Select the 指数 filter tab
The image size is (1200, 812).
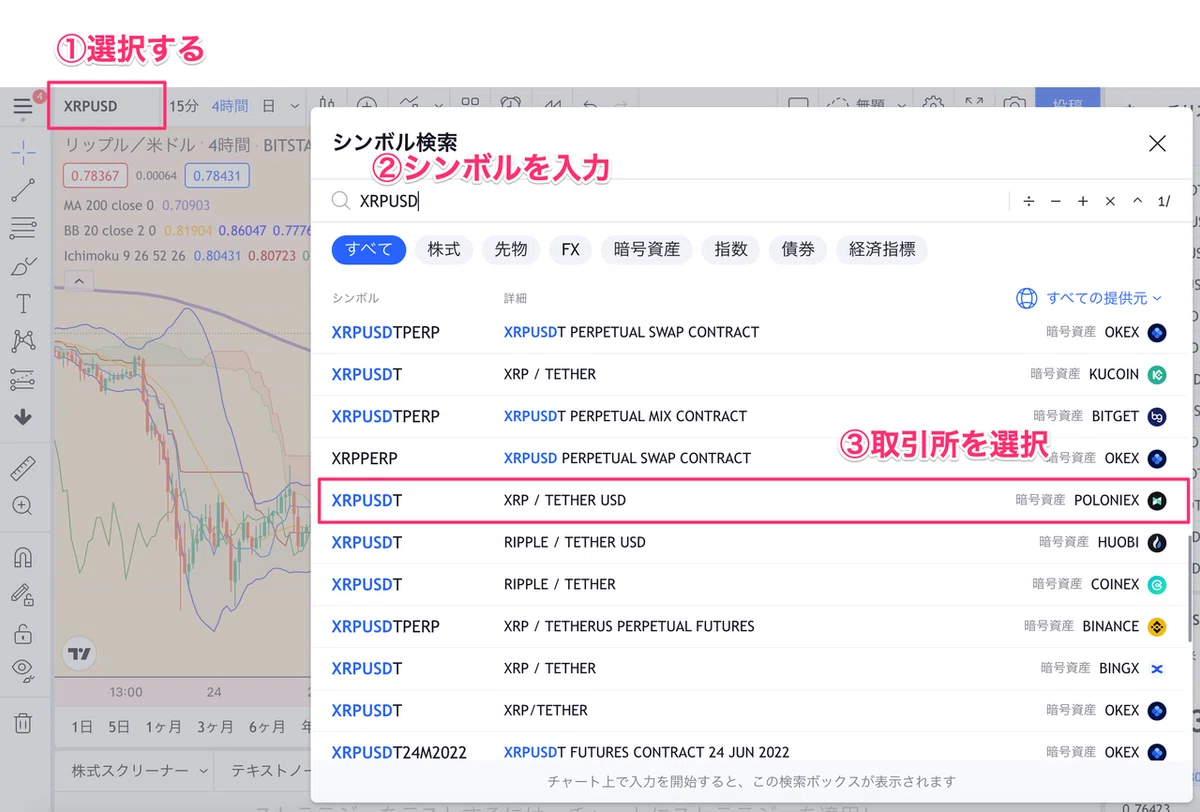730,249
